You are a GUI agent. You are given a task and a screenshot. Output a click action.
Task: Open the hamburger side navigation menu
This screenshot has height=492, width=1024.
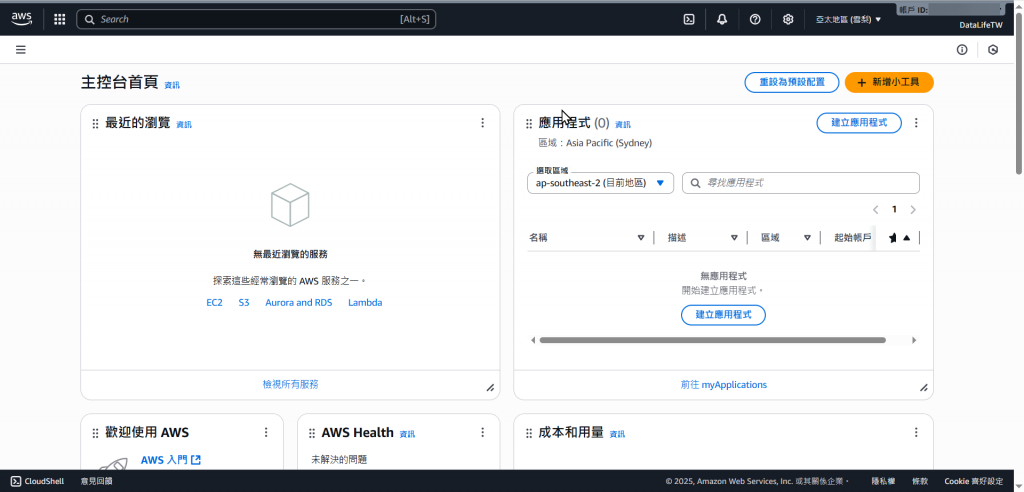pyautogui.click(x=21, y=50)
